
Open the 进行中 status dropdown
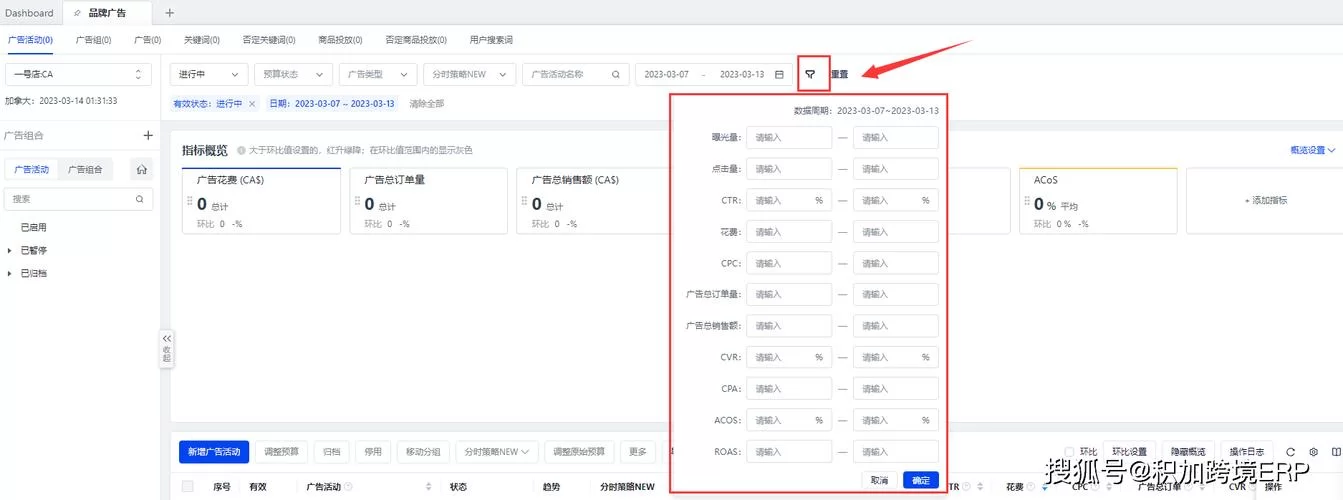pyautogui.click(x=210, y=74)
